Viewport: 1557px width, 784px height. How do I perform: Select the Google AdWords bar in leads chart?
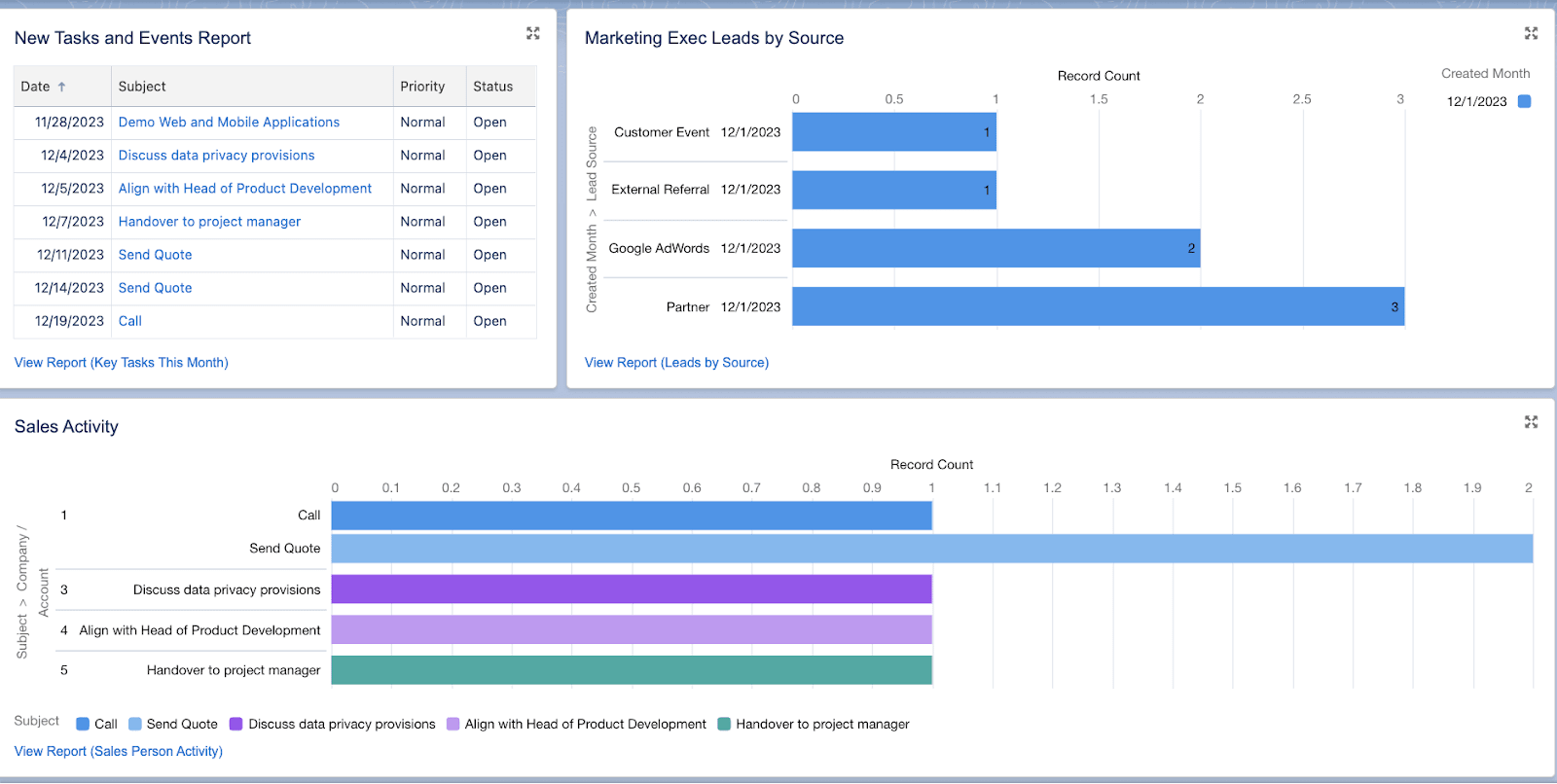(x=996, y=248)
